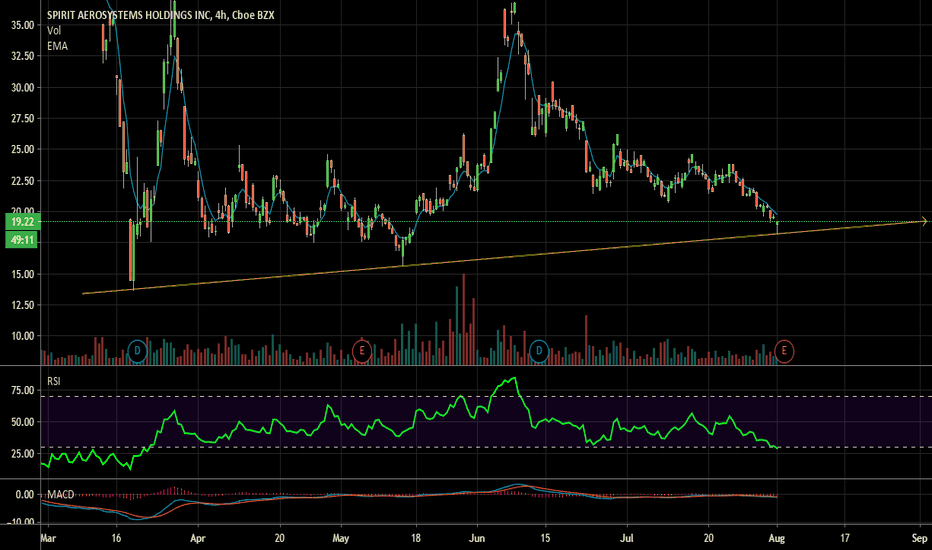Image resolution: width=932 pixels, height=550 pixels.
Task: Click the 18 date label after May
Action: [x=415, y=538]
